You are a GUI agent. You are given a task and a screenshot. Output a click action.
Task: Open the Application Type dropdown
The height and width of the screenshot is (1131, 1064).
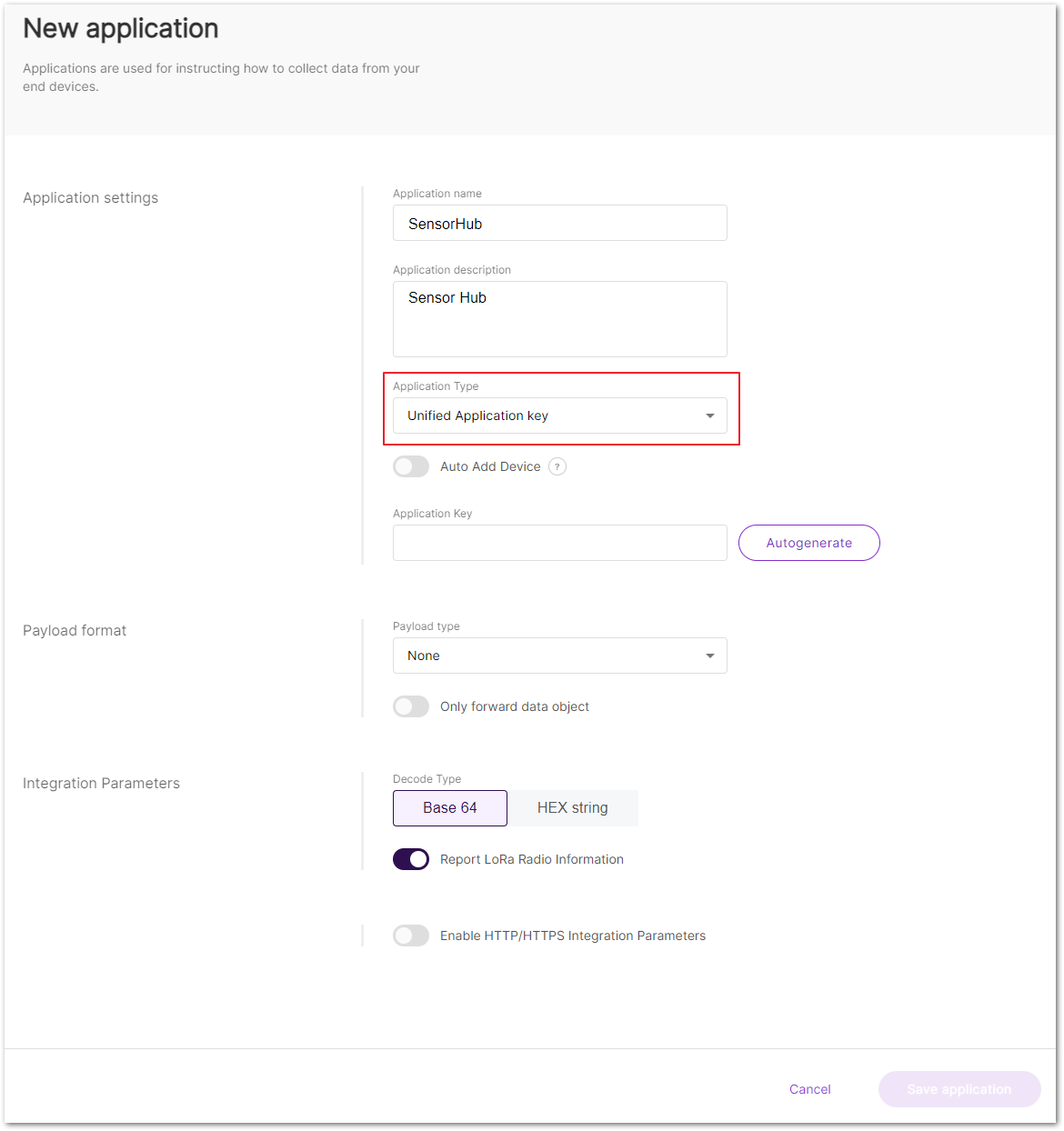(x=560, y=415)
